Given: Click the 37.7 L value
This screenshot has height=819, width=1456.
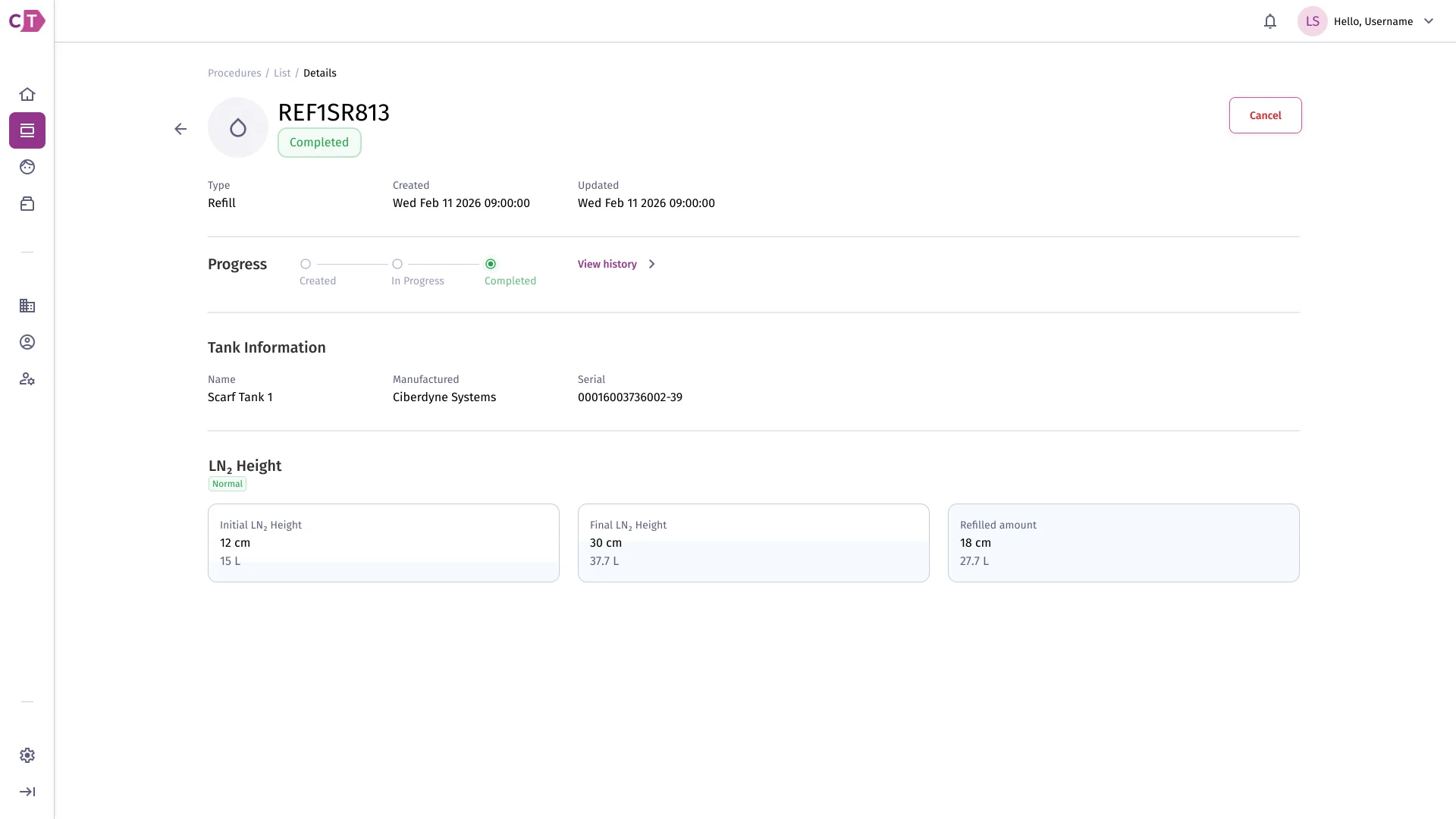Looking at the screenshot, I should [604, 561].
